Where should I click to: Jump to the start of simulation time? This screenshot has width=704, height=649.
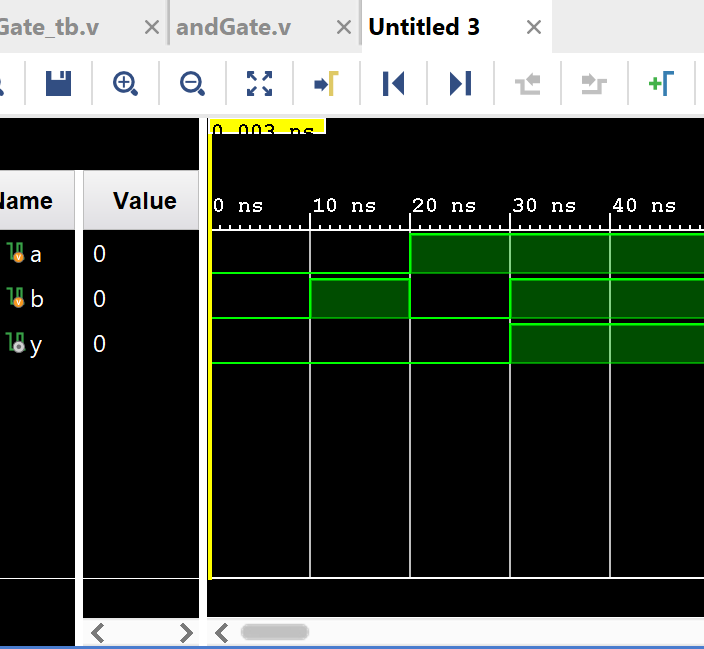pyautogui.click(x=393, y=84)
